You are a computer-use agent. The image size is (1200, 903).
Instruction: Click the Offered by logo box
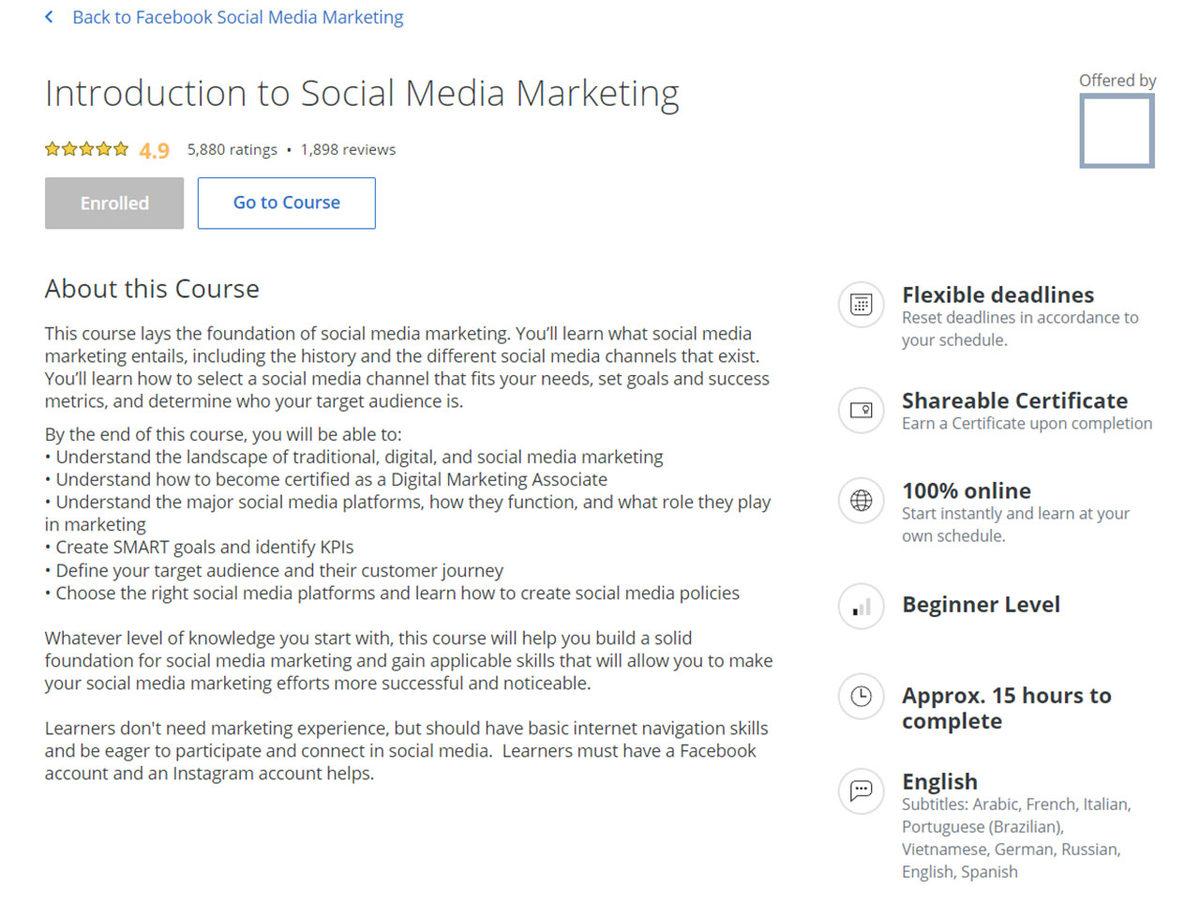tap(1116, 130)
